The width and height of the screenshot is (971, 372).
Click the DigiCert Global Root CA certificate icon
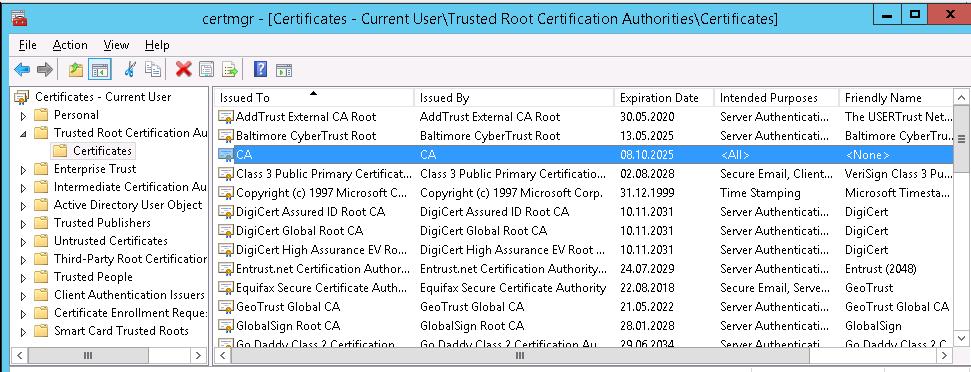tap(226, 231)
